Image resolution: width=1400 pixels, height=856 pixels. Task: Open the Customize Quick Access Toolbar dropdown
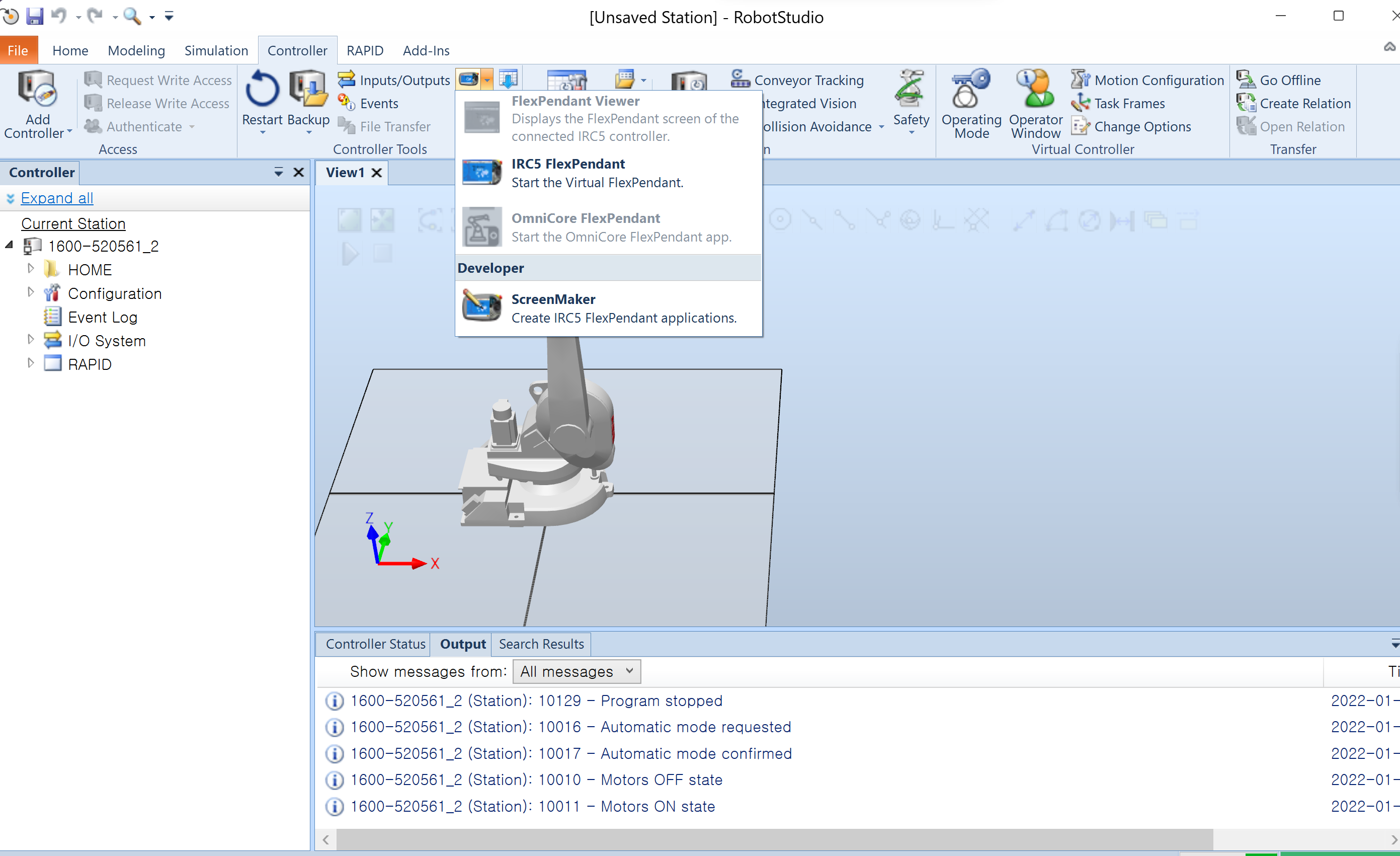(170, 16)
